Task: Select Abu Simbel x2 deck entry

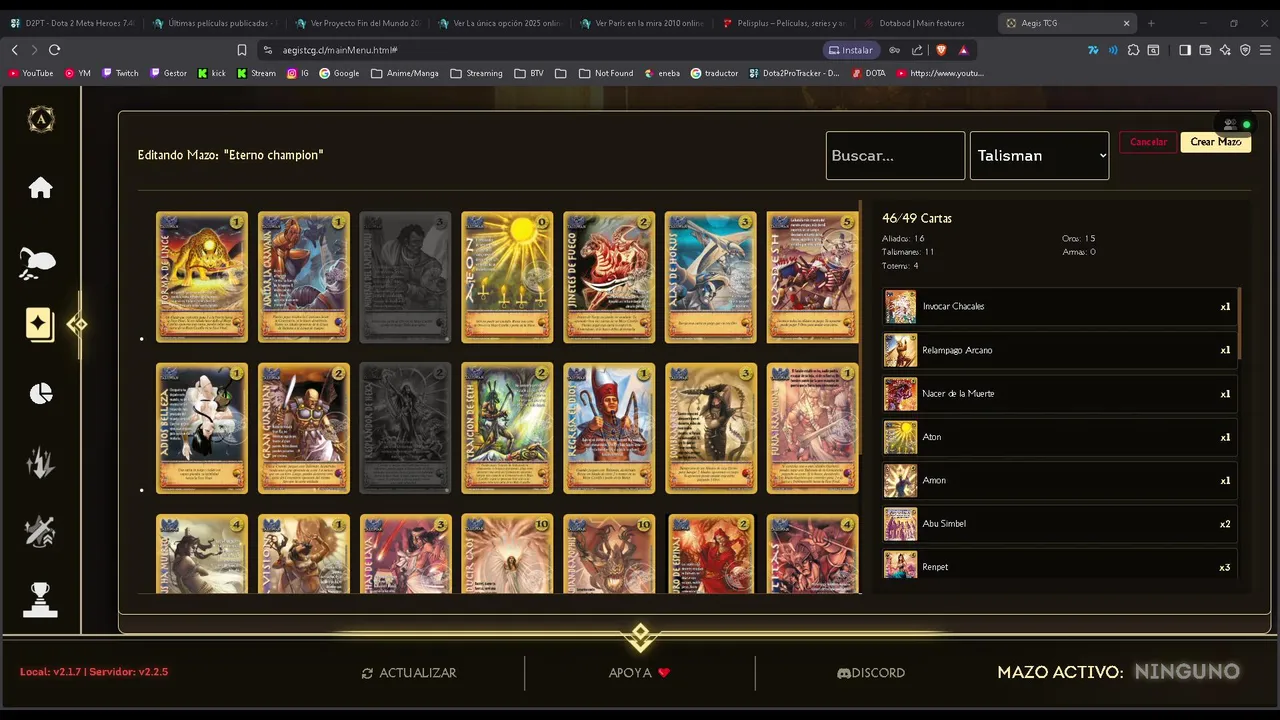Action: point(1060,524)
